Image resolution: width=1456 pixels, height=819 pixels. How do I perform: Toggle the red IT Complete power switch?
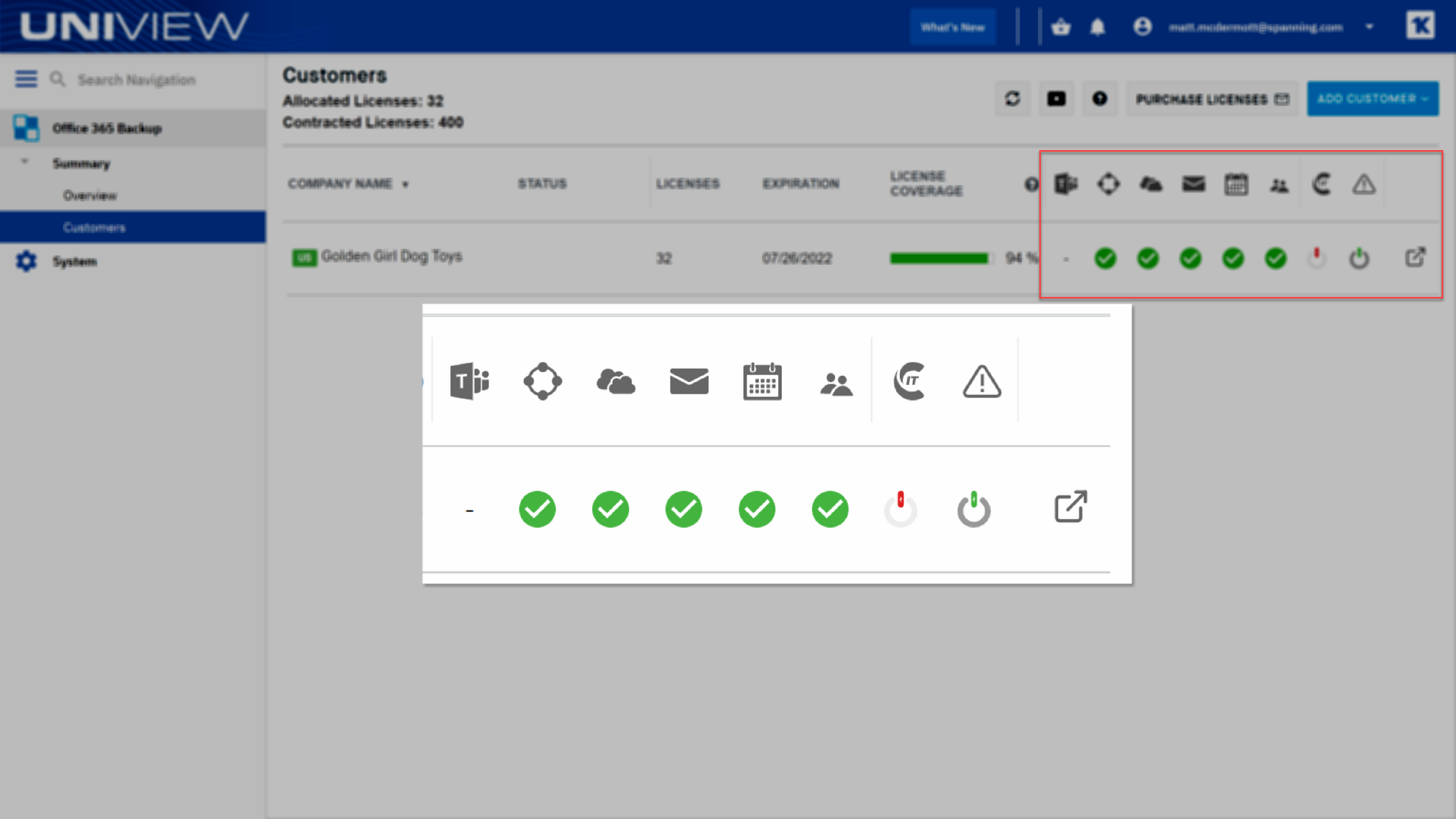(x=1317, y=258)
